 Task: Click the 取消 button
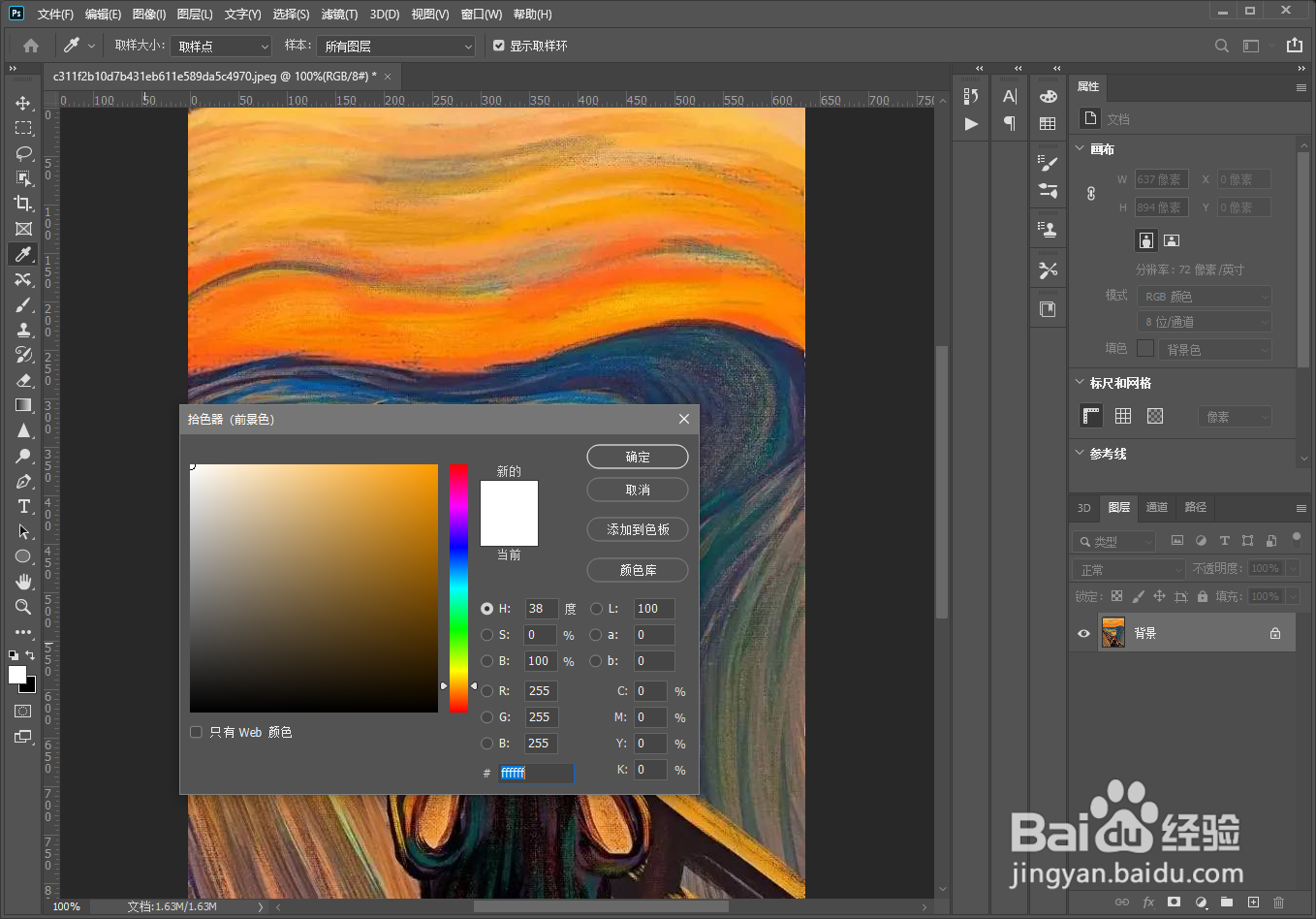point(638,490)
